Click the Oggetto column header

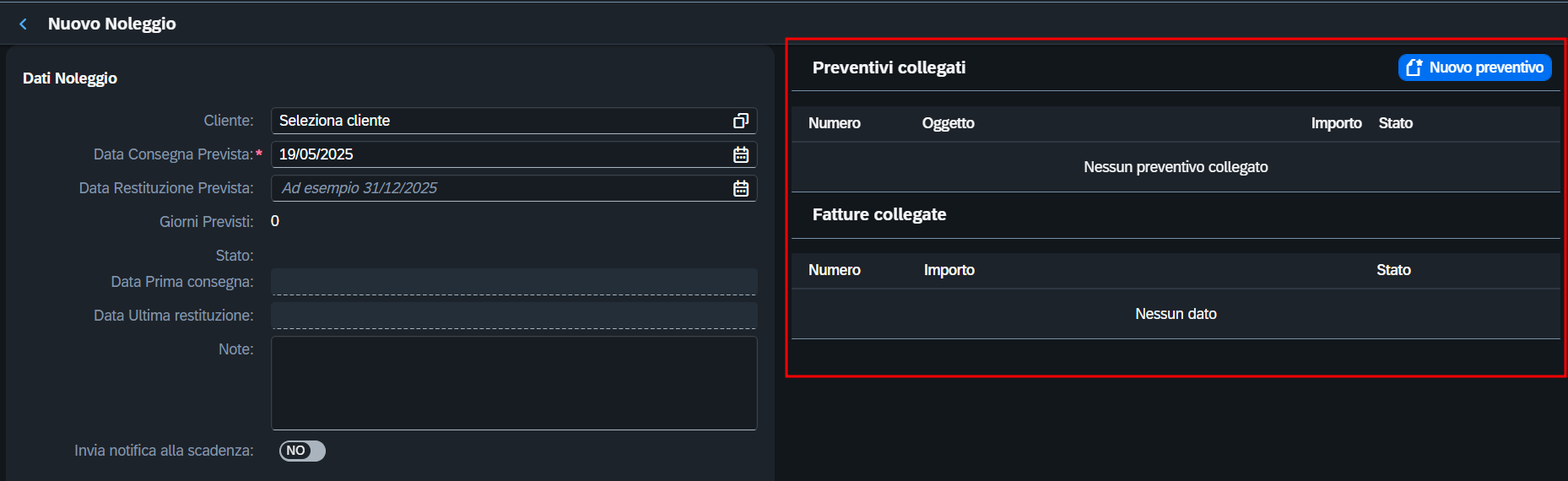tap(948, 123)
